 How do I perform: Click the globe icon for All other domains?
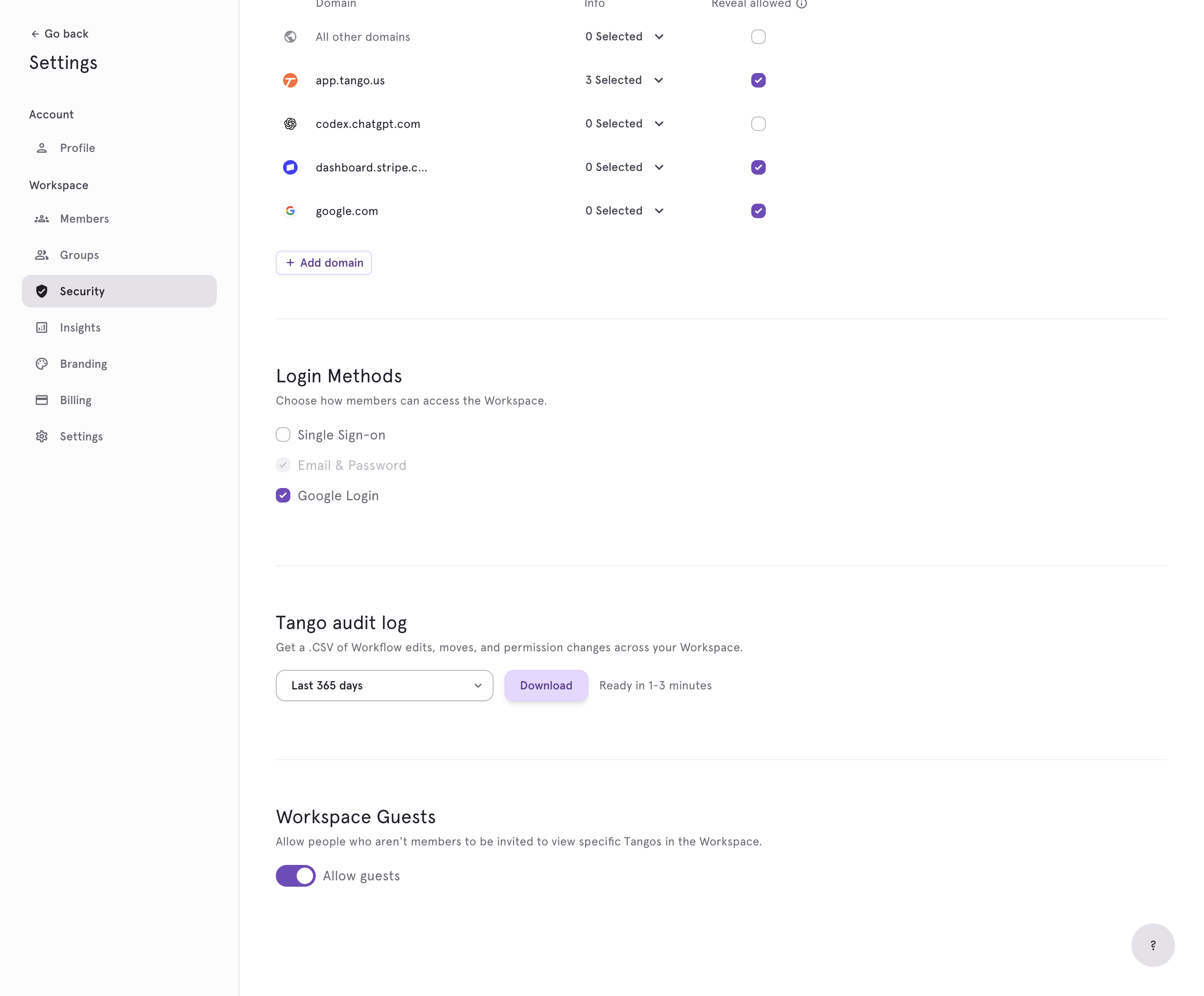(x=291, y=37)
